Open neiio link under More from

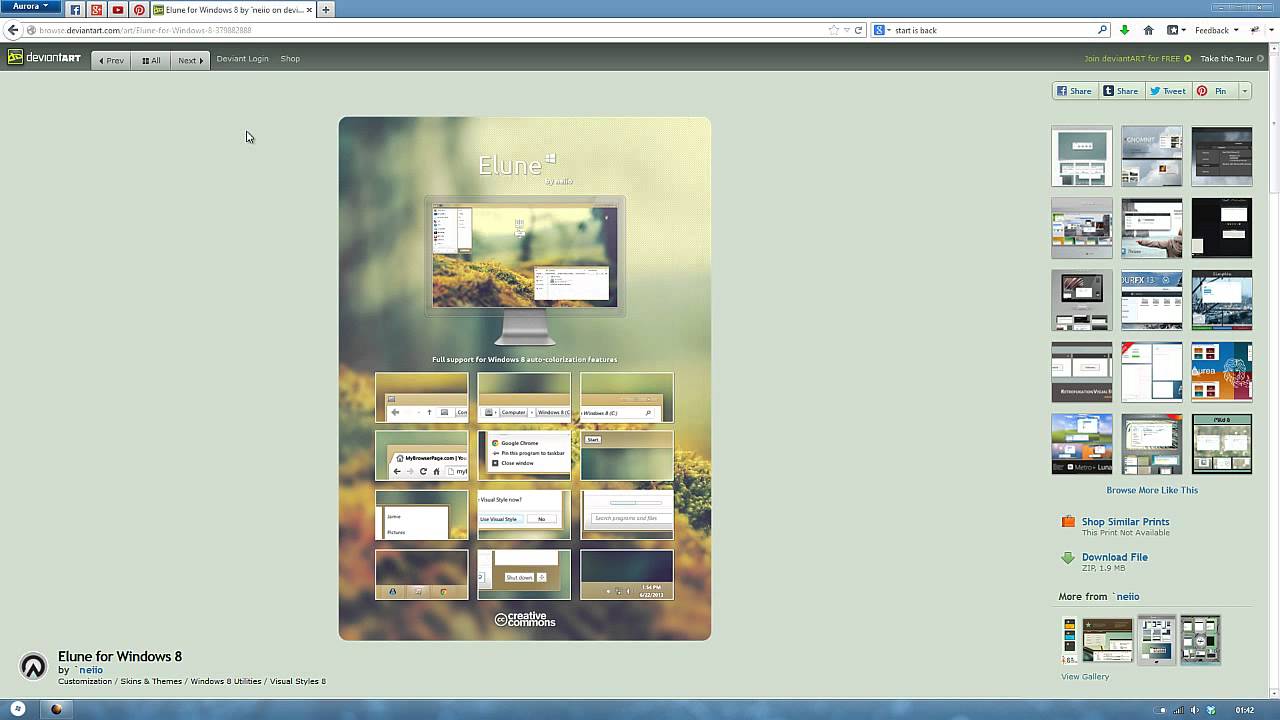(1127, 597)
